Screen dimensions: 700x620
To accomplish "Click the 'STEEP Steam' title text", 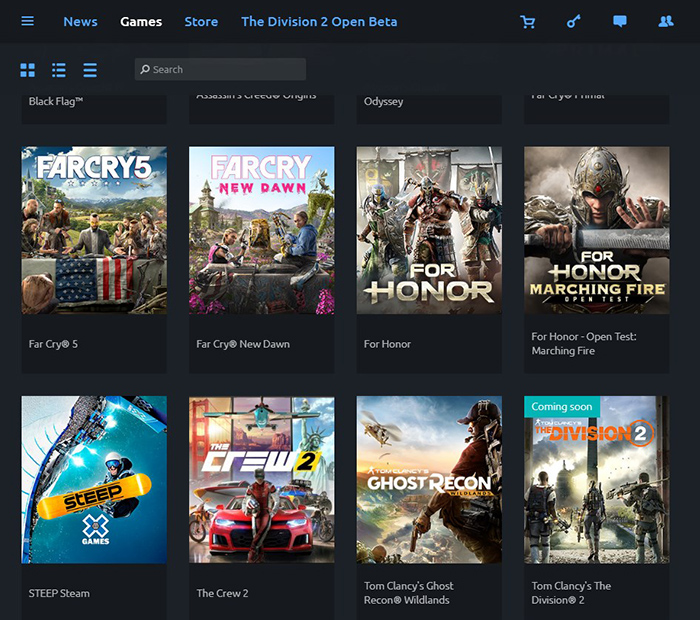I will pos(59,593).
